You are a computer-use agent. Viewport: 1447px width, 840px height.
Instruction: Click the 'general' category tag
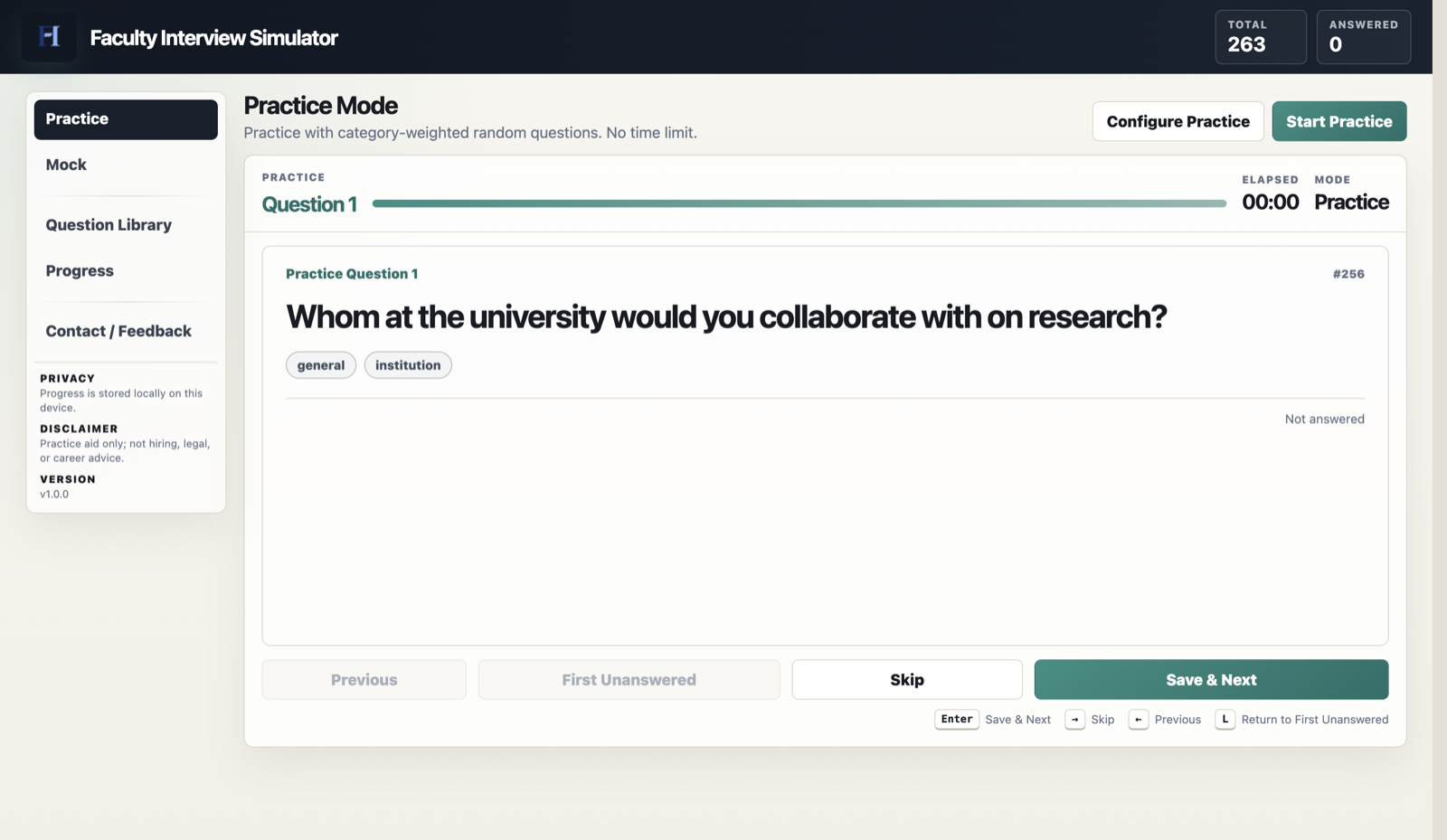[321, 365]
